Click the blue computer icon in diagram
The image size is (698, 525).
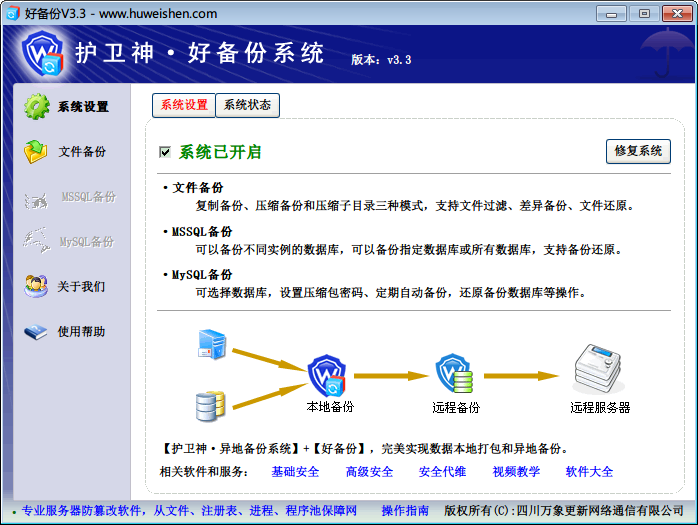[212, 344]
